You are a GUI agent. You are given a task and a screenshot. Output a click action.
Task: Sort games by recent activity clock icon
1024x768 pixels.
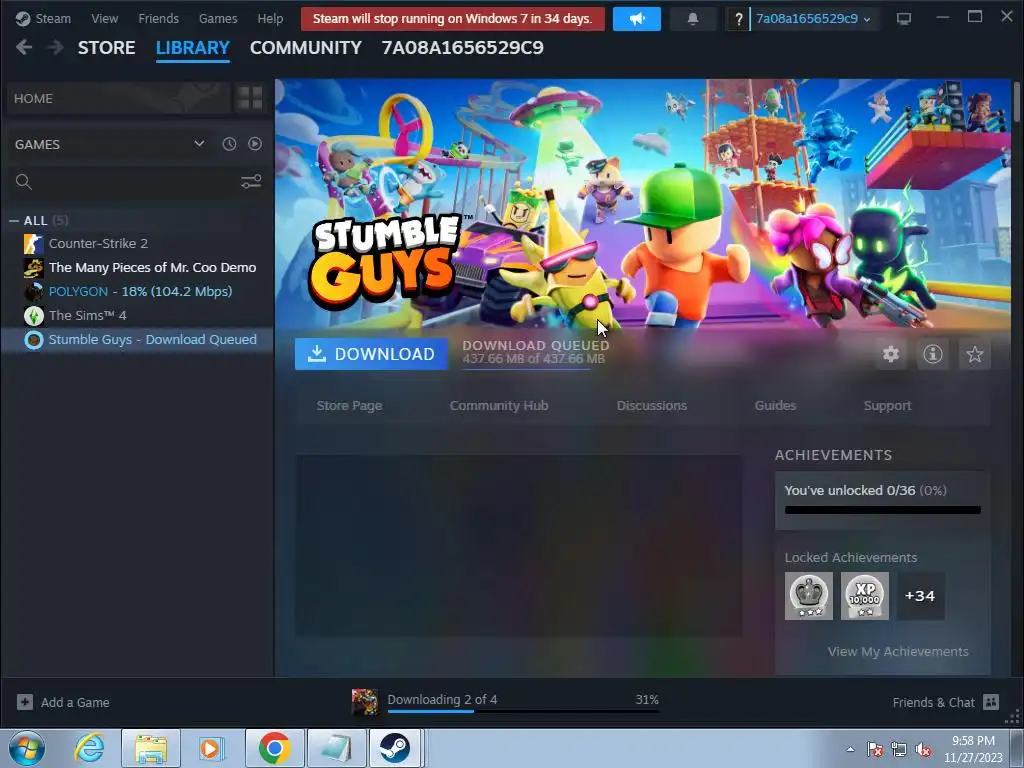[x=229, y=144]
